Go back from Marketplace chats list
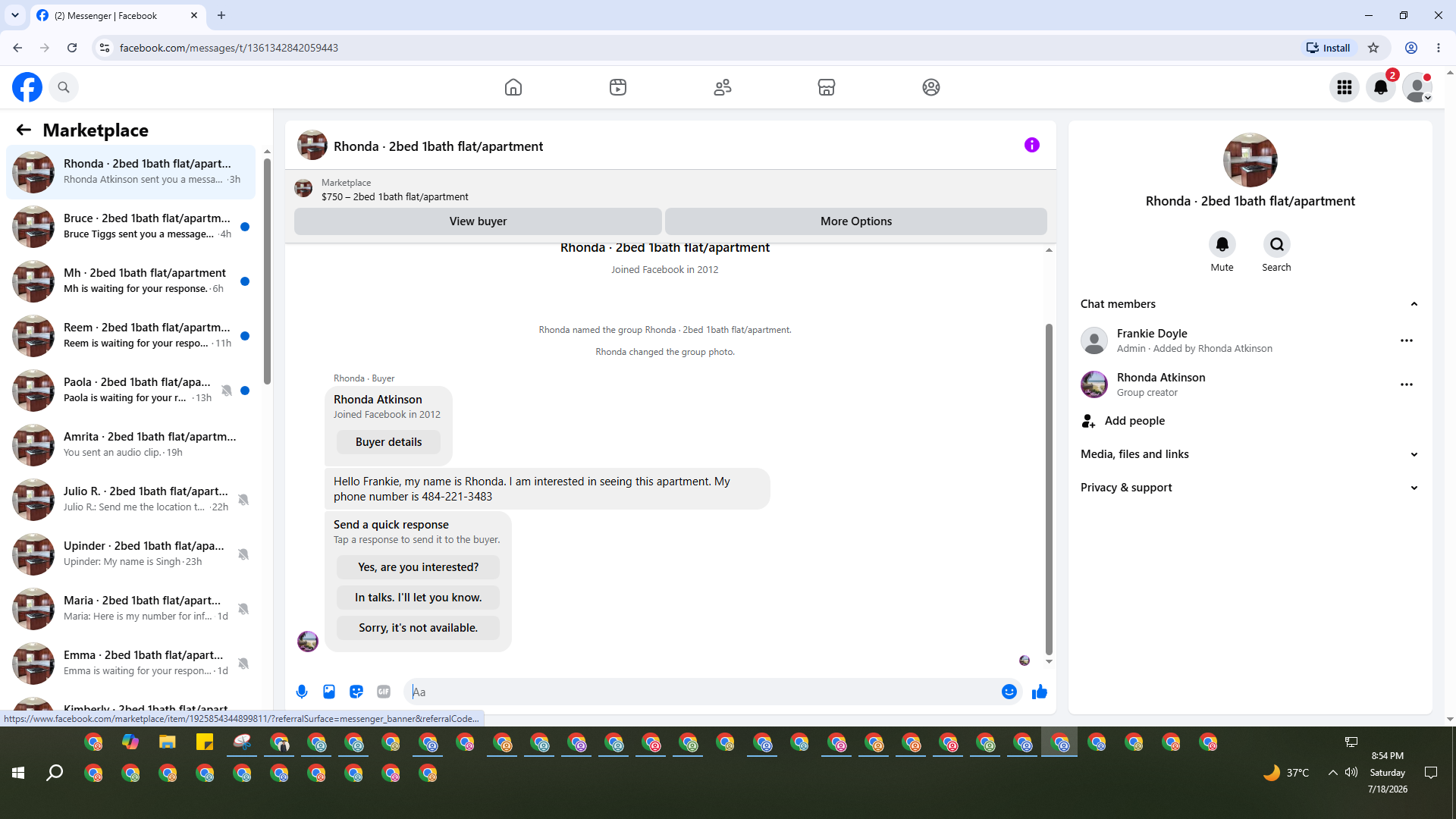This screenshot has height=819, width=1456. tap(24, 130)
